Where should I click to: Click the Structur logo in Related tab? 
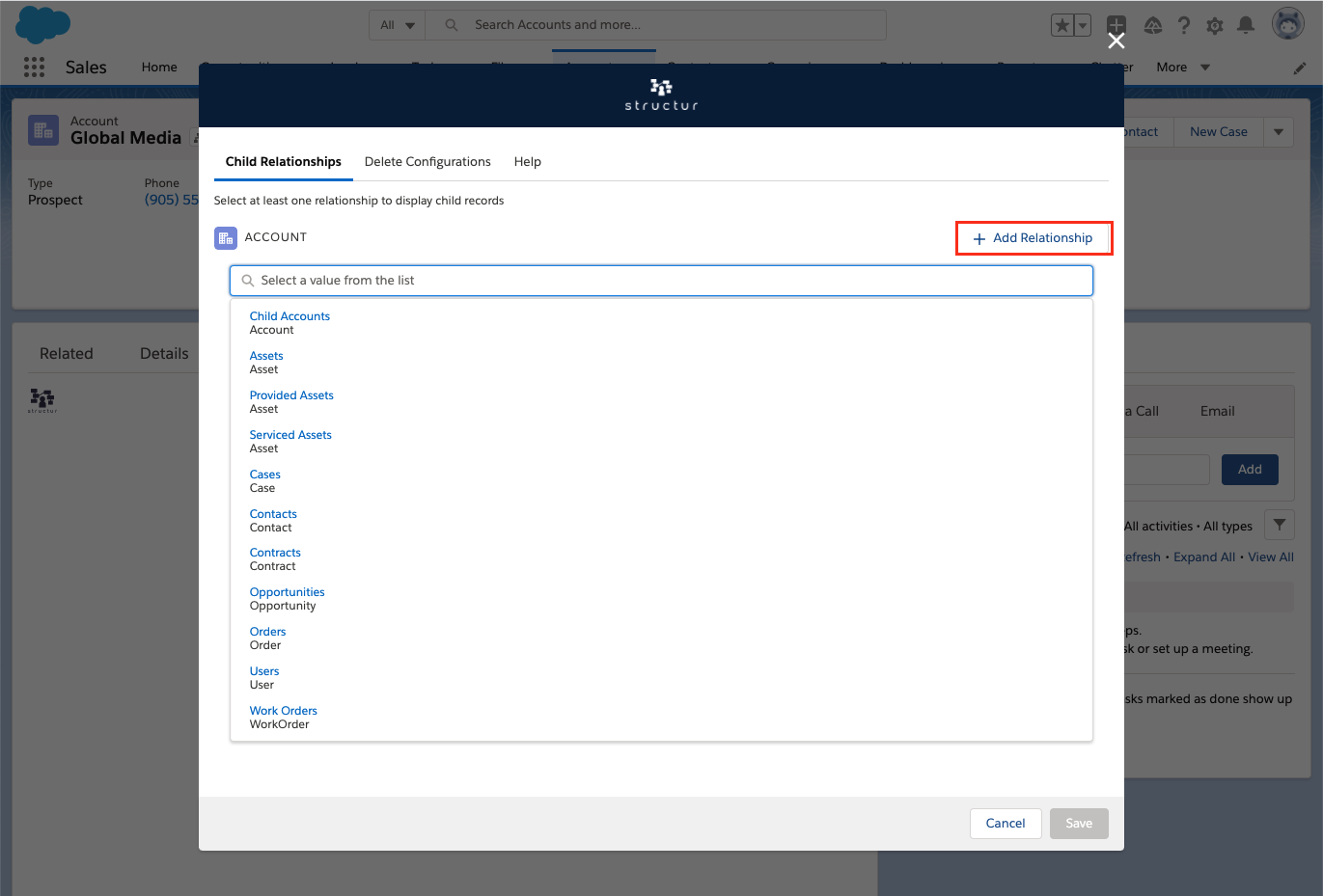point(42,400)
